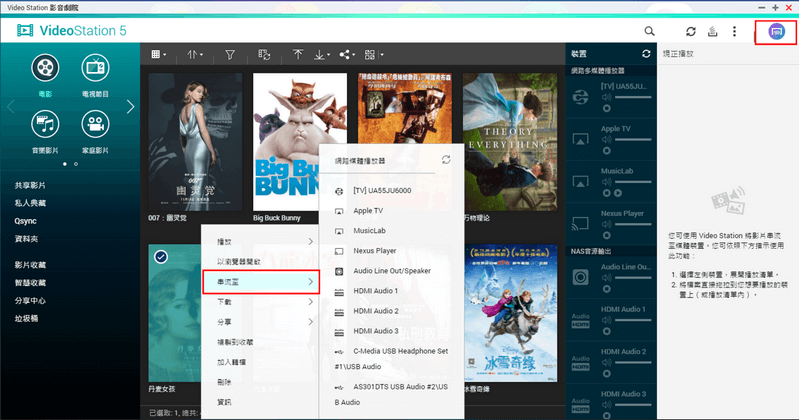Screen dimensions: 800x420
Task: Open 私人典藏 in sidebar
Action: (x=30, y=203)
